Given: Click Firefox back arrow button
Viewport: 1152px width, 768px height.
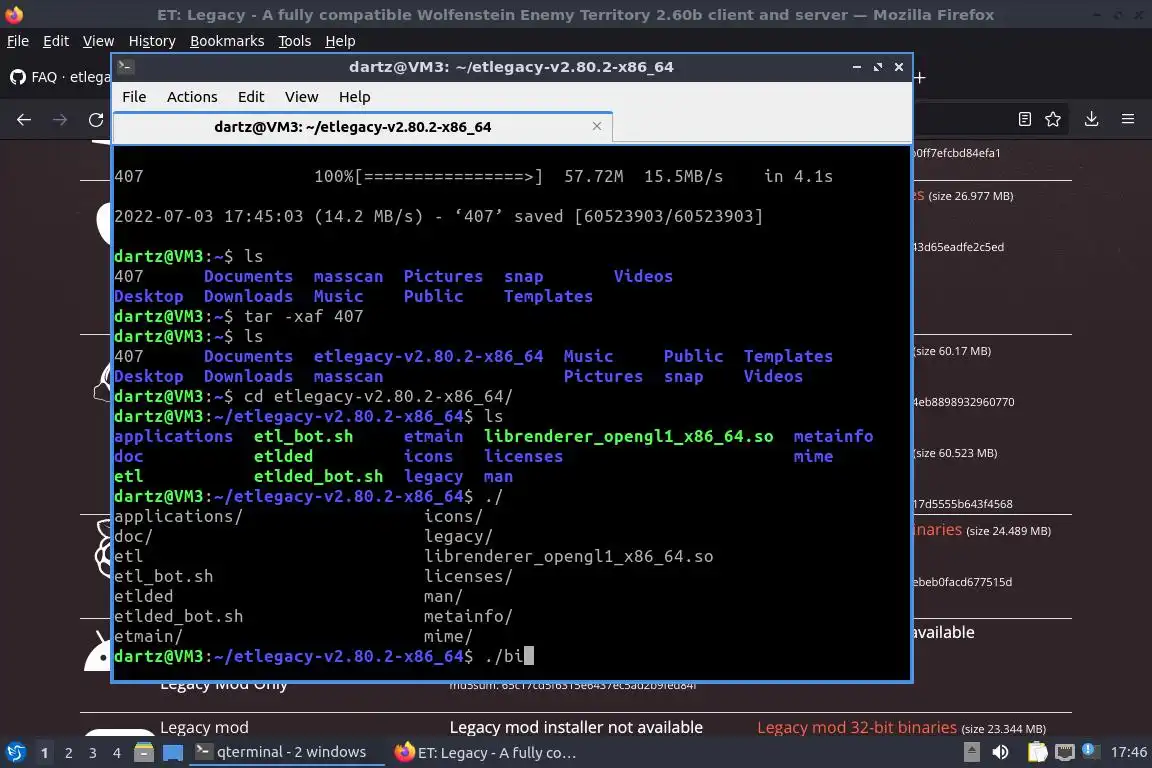Looking at the screenshot, I should (24, 119).
